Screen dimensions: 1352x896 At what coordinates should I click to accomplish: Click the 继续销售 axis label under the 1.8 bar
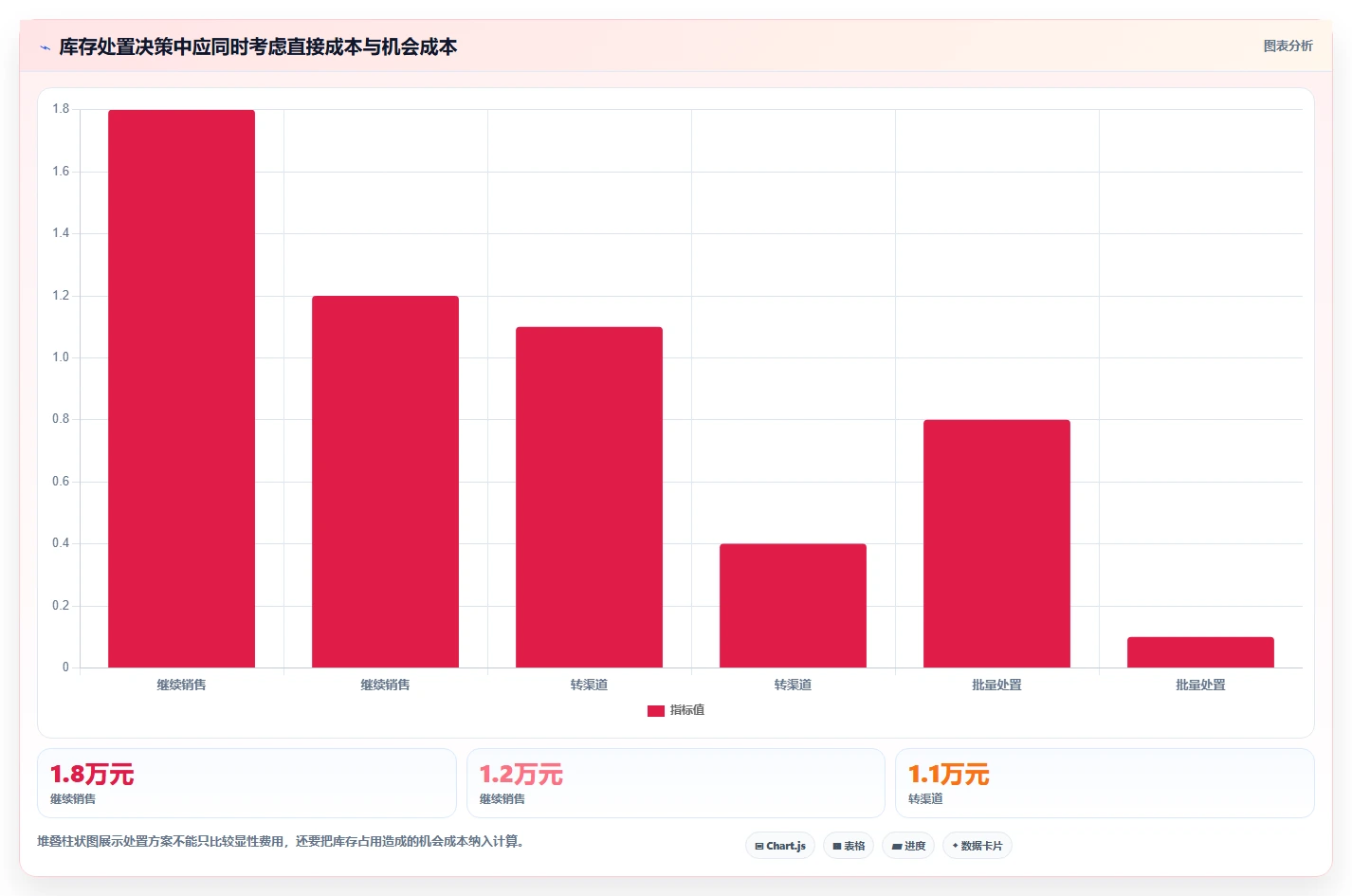pos(181,685)
